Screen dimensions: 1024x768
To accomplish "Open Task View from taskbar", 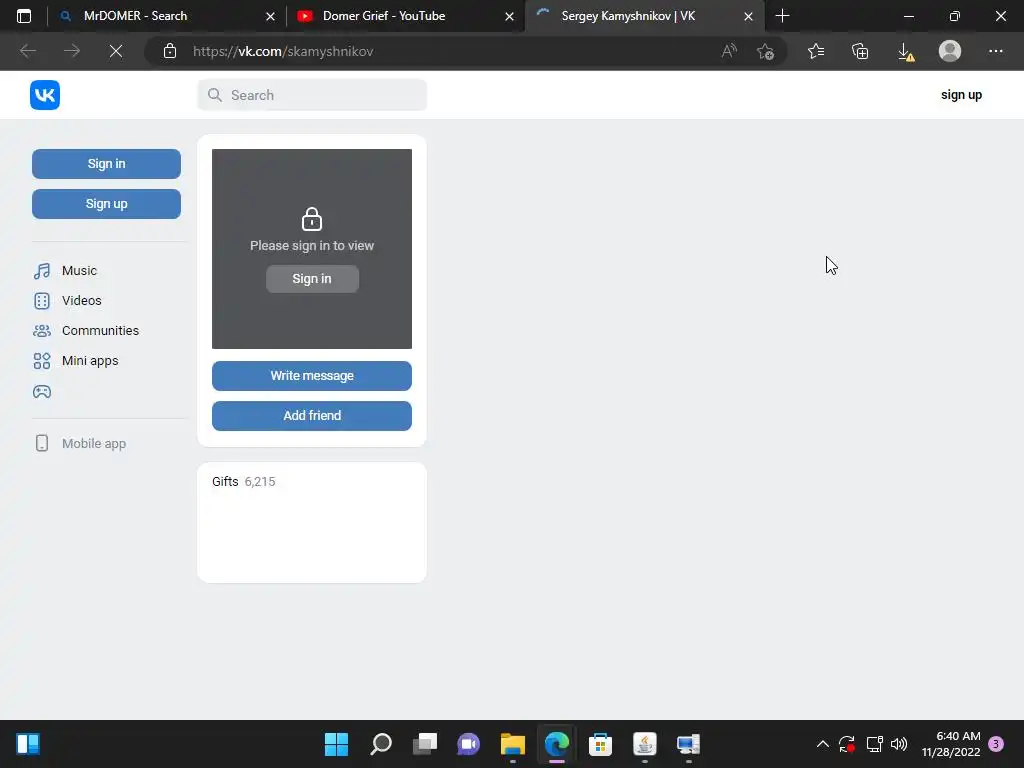I will point(424,744).
